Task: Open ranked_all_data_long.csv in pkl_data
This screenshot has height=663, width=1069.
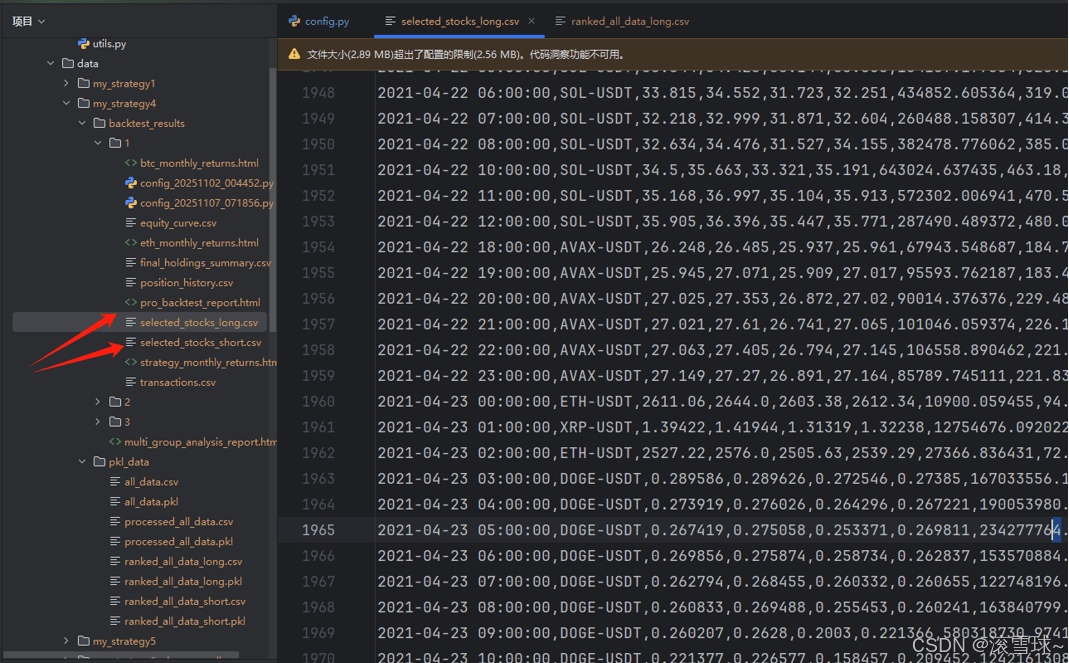Action: pyautogui.click(x=183, y=561)
